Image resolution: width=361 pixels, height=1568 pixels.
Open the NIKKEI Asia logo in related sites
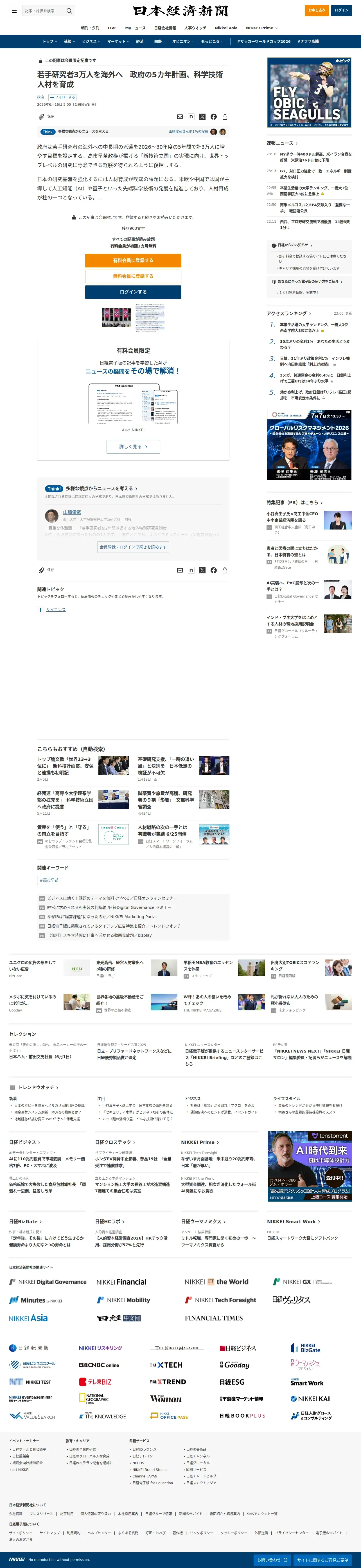(x=28, y=1318)
